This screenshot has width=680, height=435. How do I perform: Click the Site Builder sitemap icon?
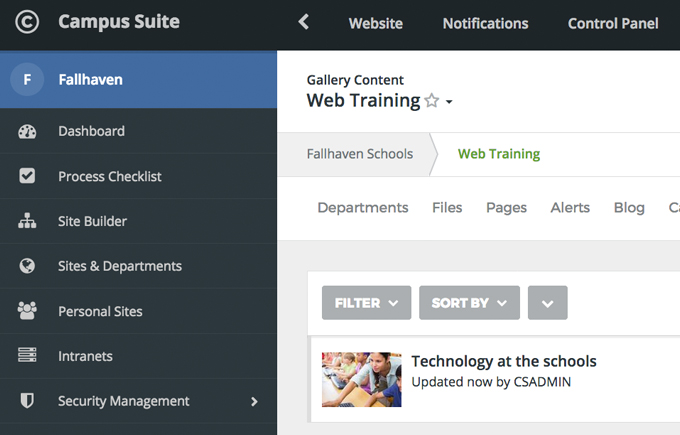click(x=27, y=221)
